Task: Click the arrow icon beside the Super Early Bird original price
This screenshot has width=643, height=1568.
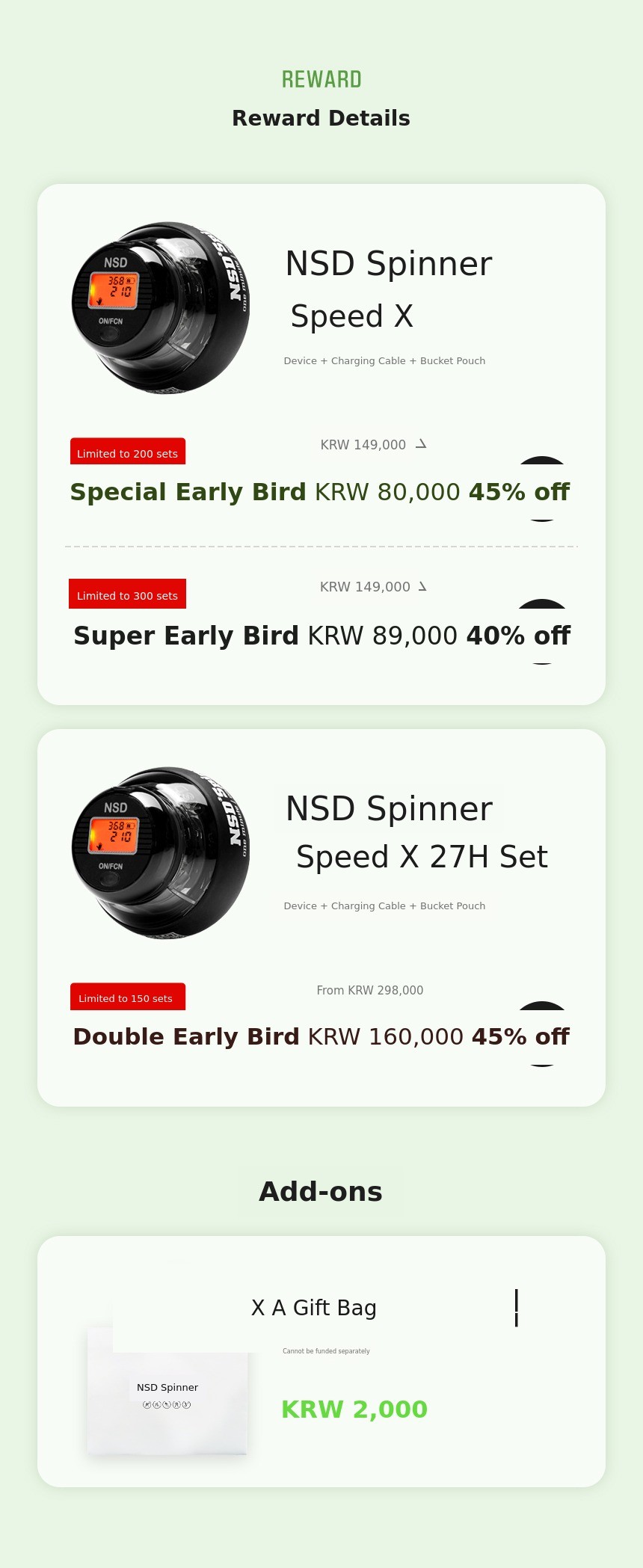Action: pos(422,586)
